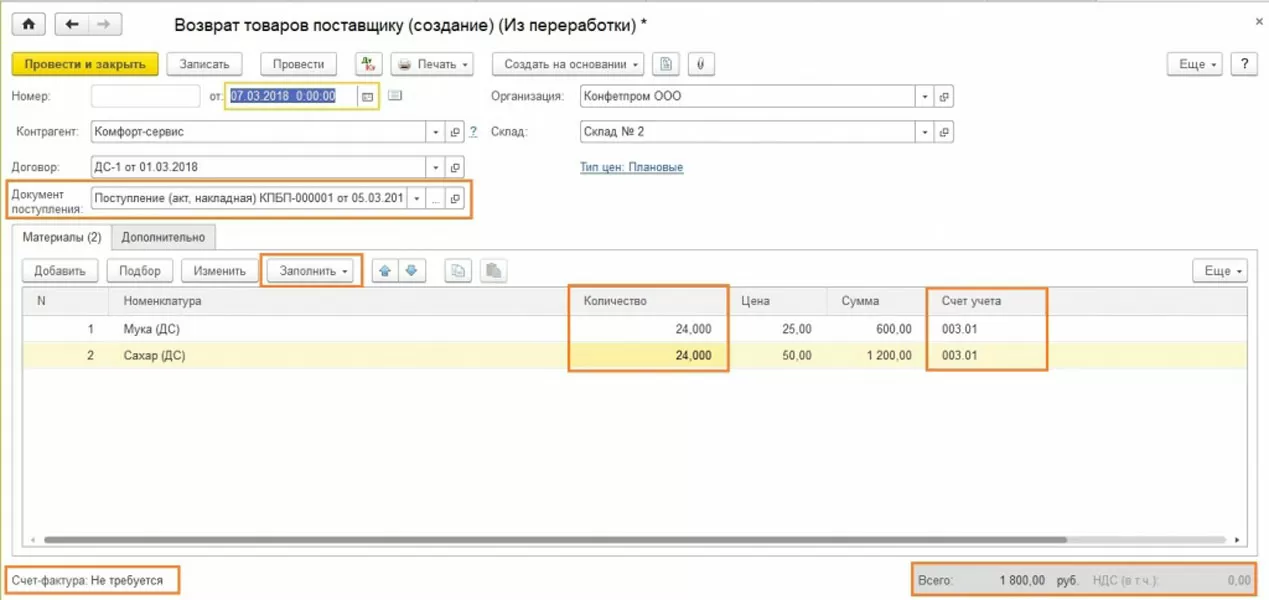Click the Сумма column header
This screenshot has height=600, width=1269.
[x=877, y=301]
